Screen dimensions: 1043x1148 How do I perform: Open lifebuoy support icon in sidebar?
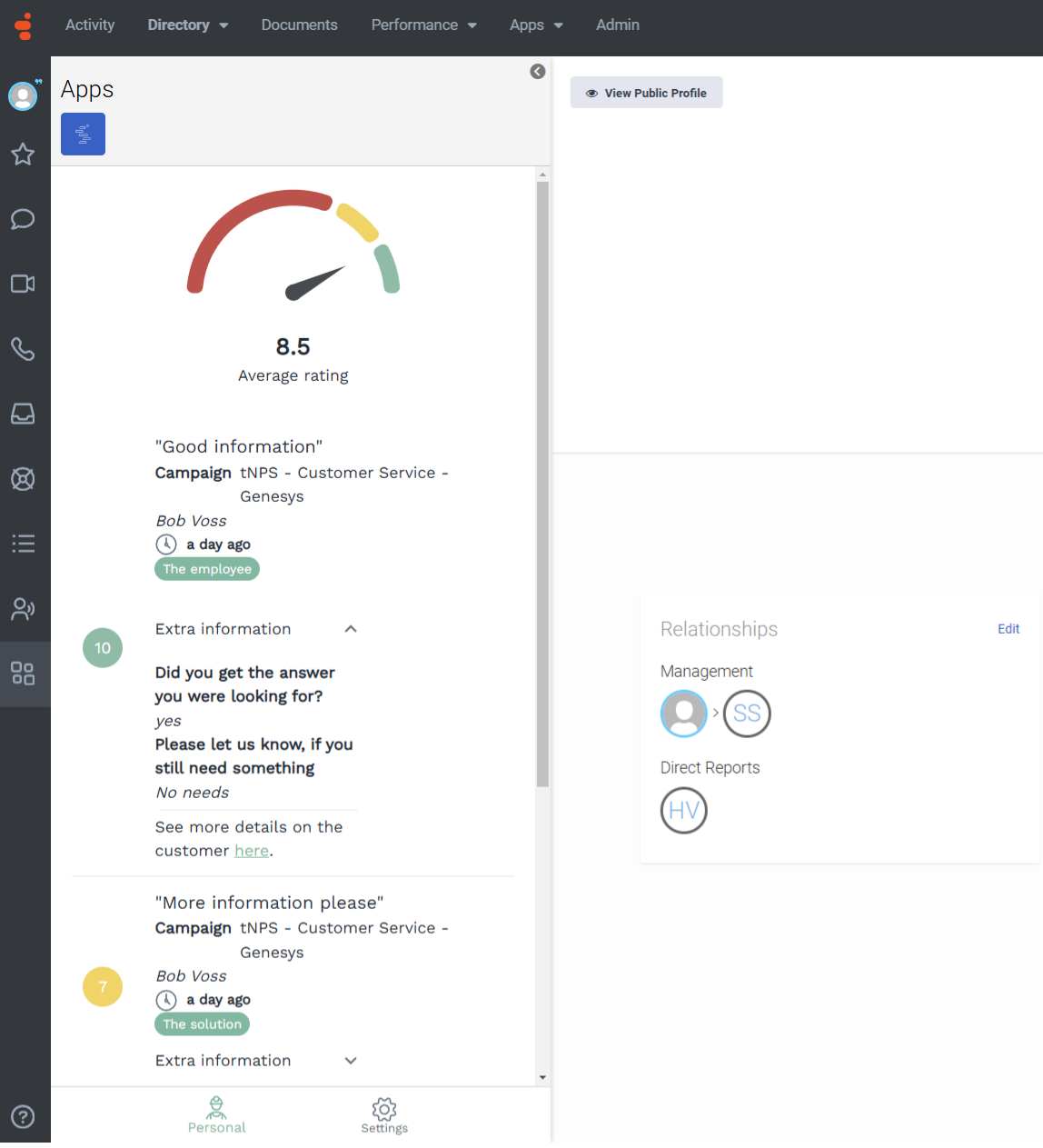[23, 478]
